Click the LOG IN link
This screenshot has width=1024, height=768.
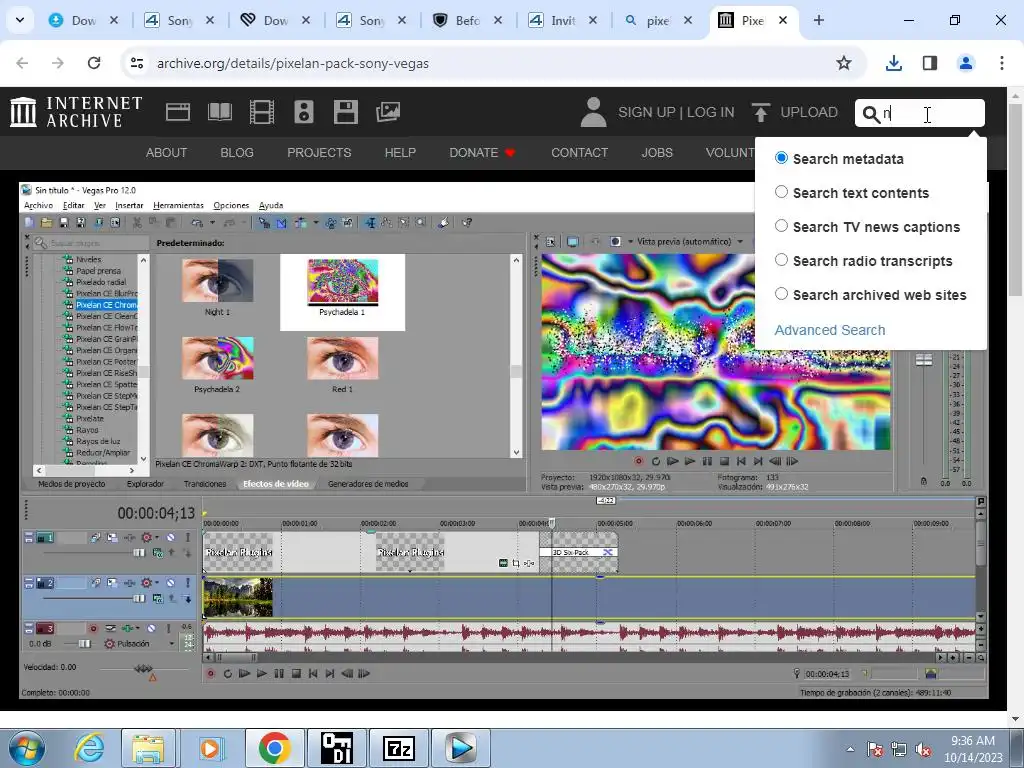pos(711,112)
